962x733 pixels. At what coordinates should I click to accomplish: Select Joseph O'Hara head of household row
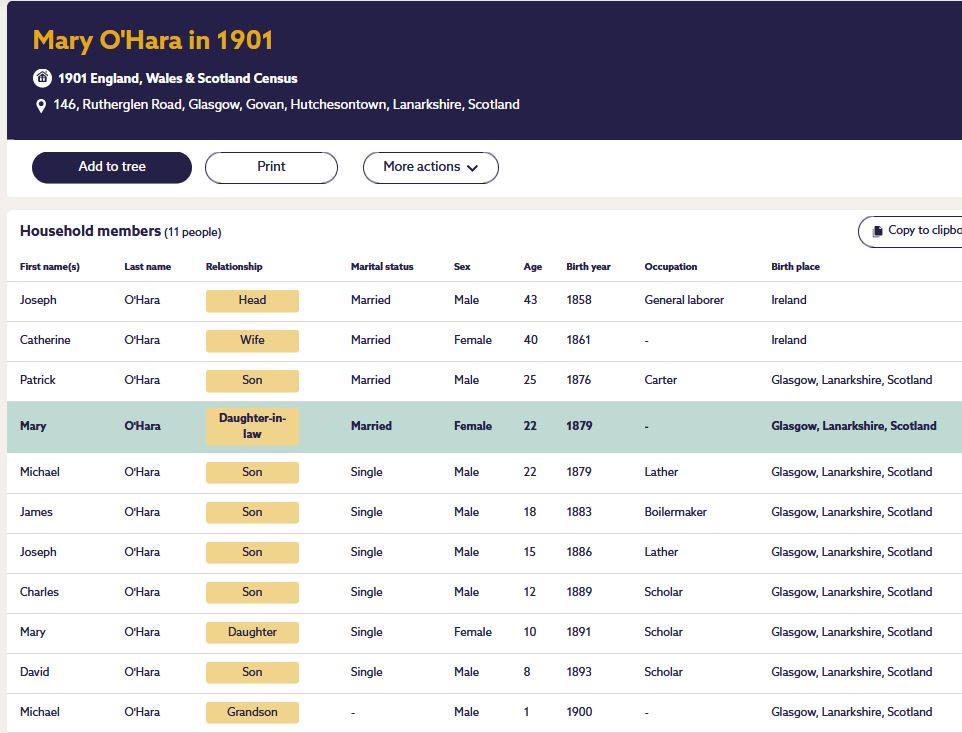pyautogui.click(x=38, y=300)
